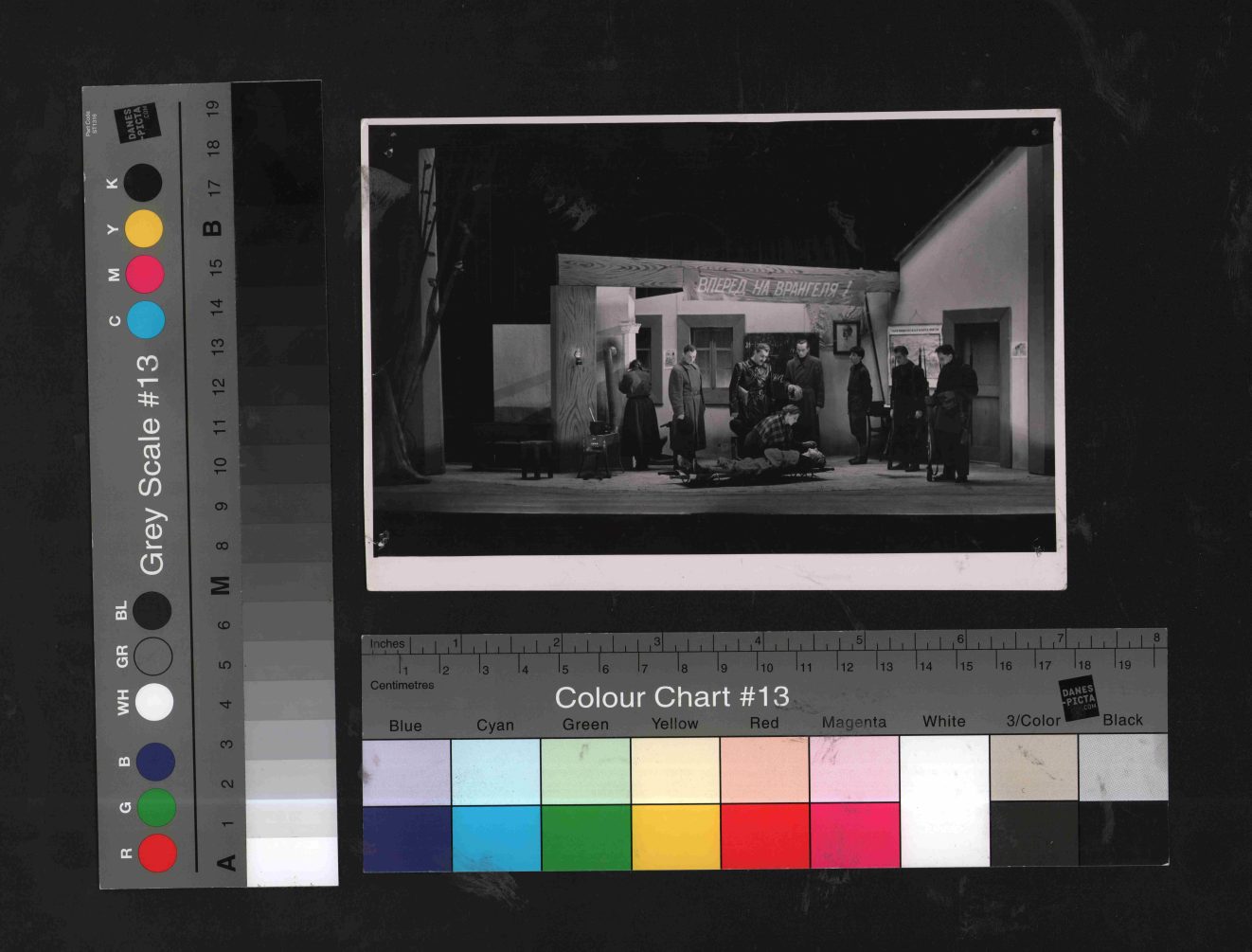Viewport: 1252px width, 952px height.
Task: Click the black-and-white theater stage photograph
Action: pos(715,350)
